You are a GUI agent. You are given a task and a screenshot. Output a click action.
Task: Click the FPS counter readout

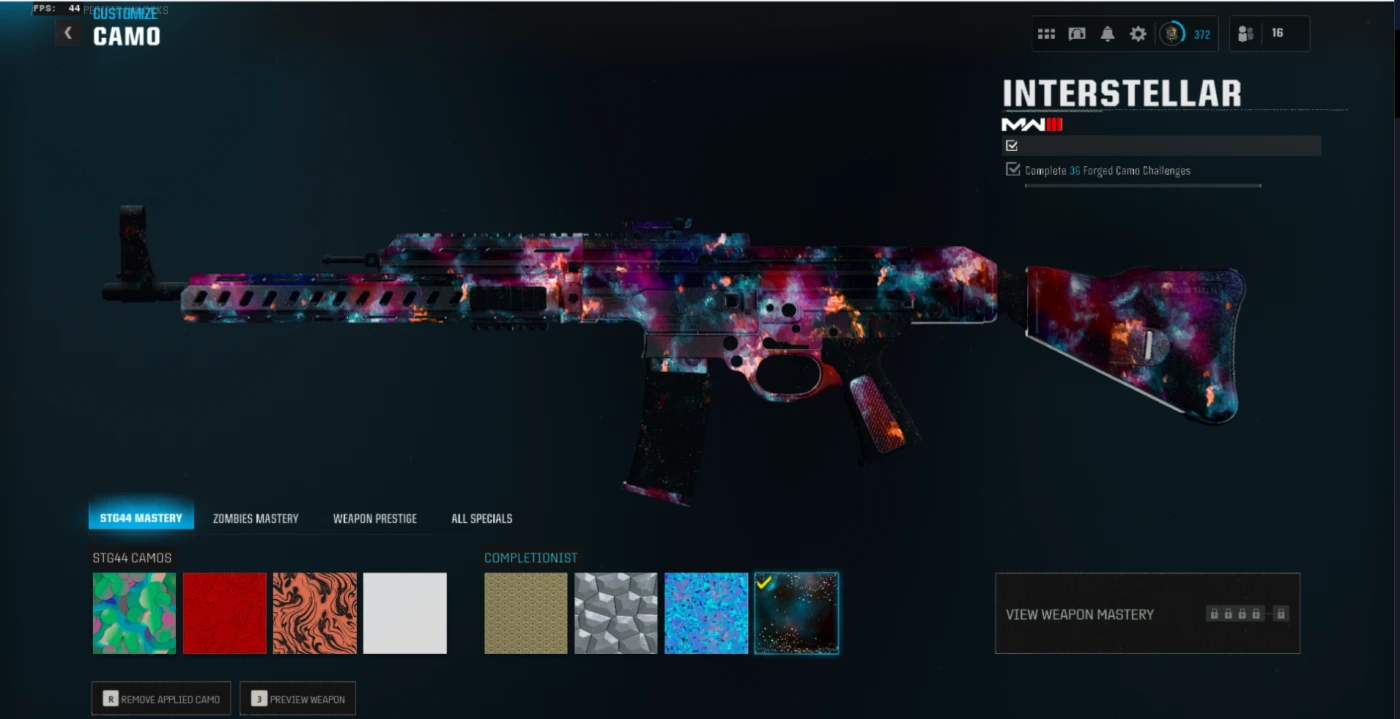(57, 8)
